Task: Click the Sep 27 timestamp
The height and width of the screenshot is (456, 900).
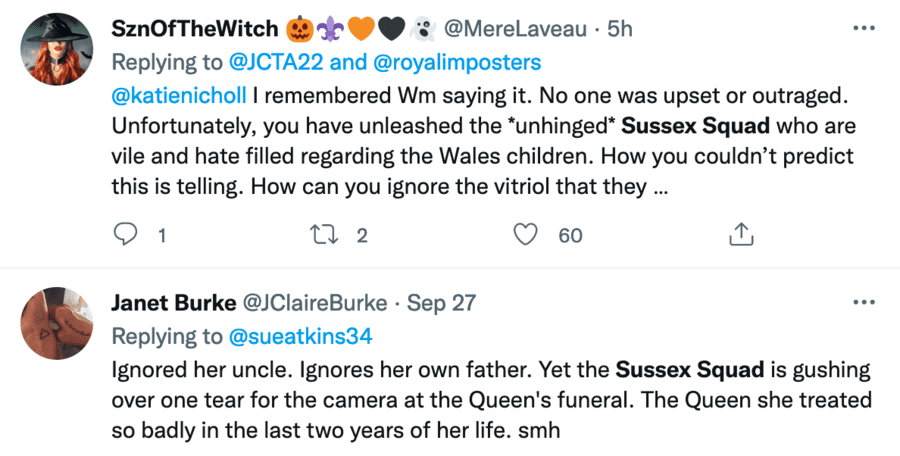Action: pos(440,302)
